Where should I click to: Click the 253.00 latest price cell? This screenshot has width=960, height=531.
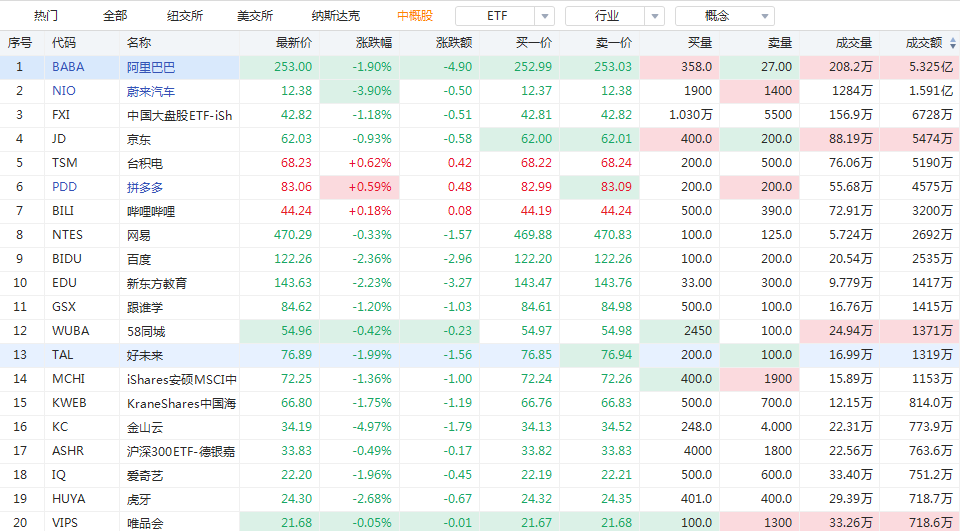point(279,67)
